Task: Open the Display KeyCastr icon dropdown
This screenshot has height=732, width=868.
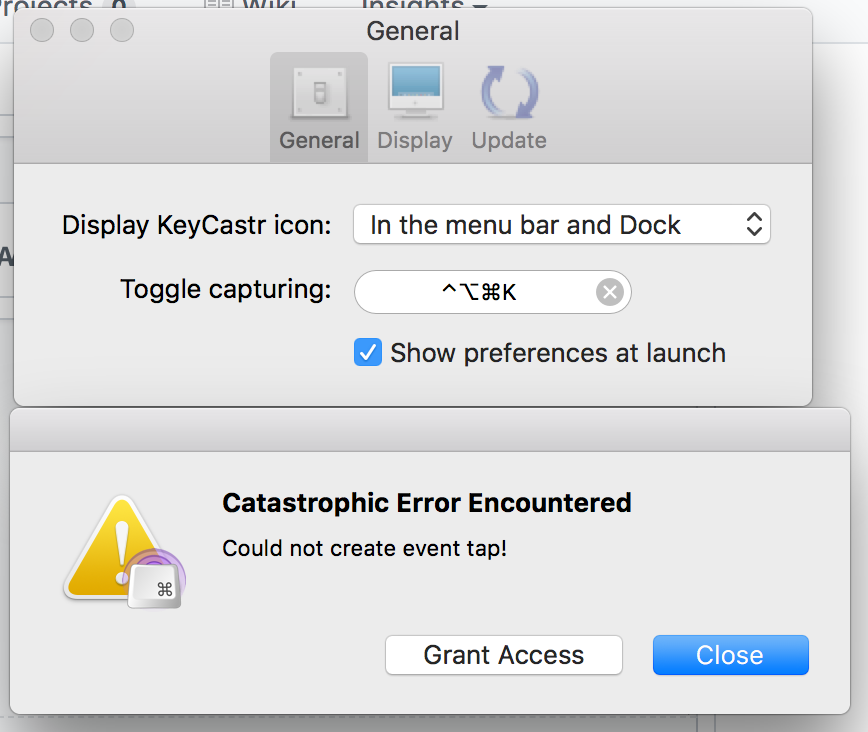Action: (x=562, y=224)
